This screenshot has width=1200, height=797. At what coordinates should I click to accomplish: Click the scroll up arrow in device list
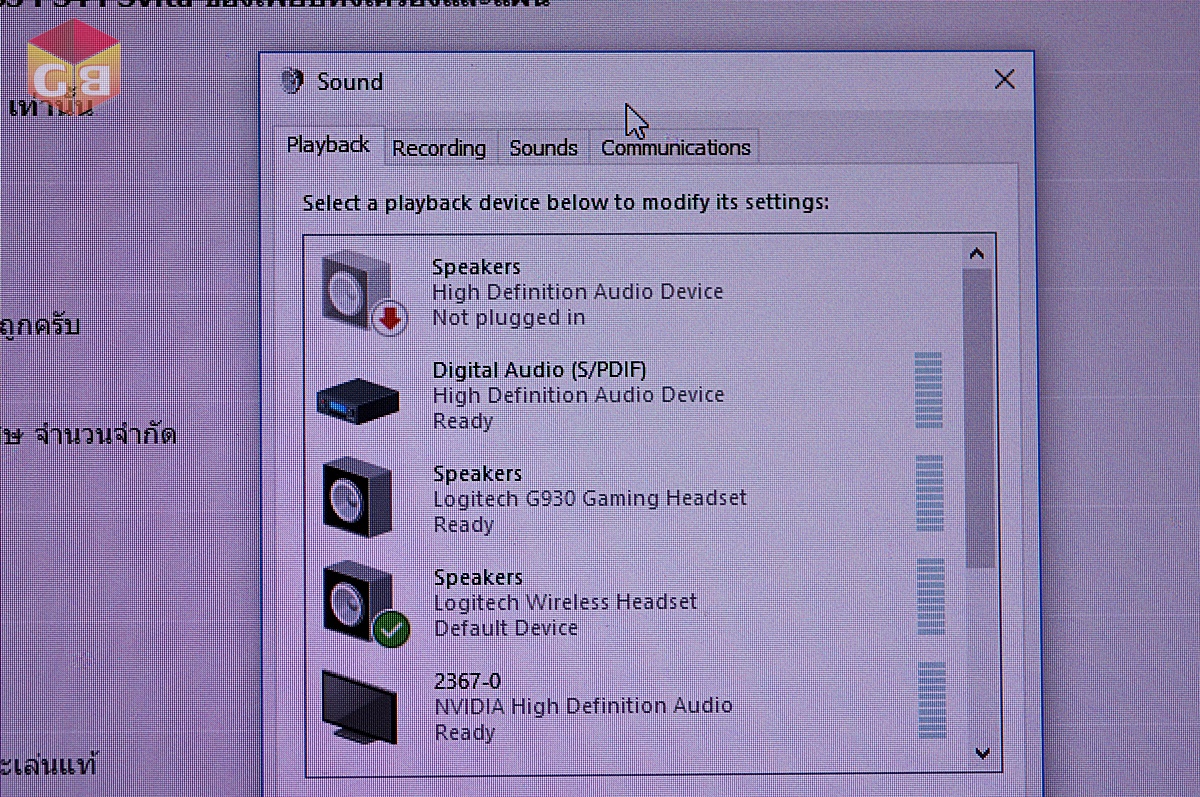[x=978, y=254]
